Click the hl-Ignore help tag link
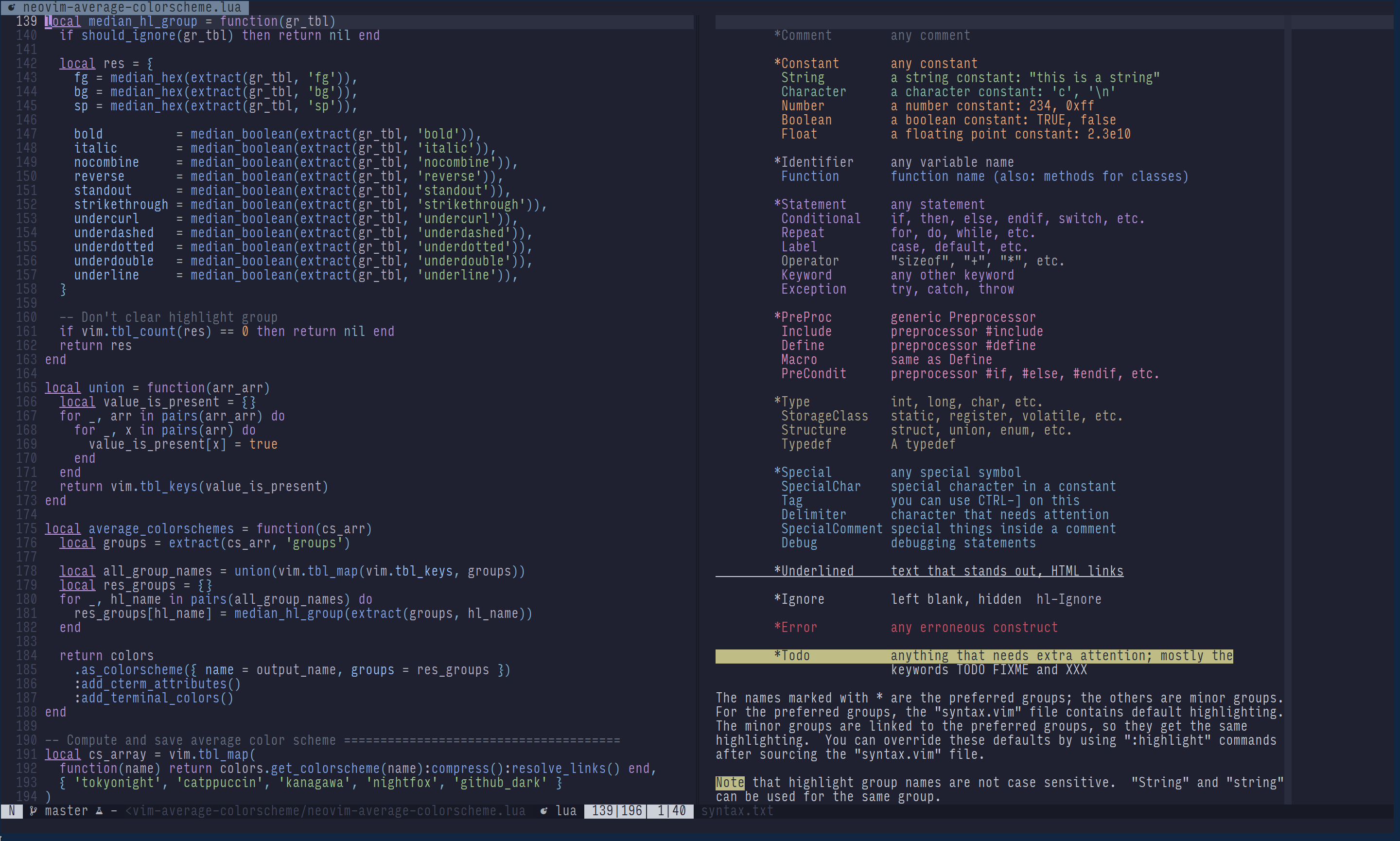 (x=1068, y=599)
